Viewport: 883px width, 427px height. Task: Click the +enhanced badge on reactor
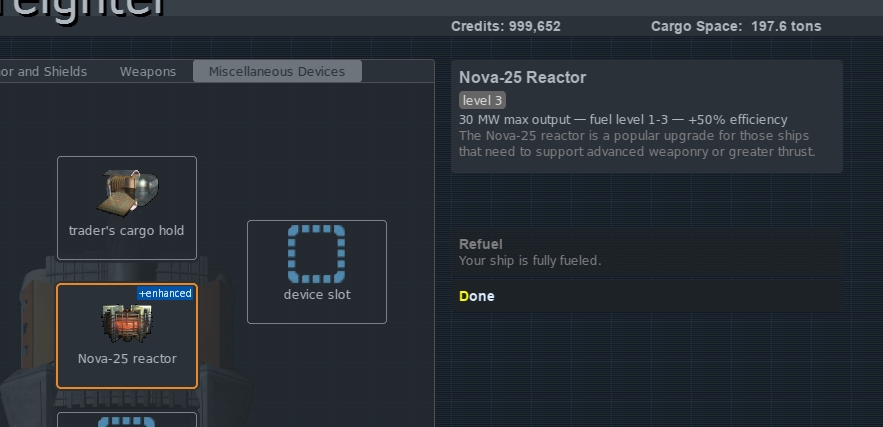point(166,293)
